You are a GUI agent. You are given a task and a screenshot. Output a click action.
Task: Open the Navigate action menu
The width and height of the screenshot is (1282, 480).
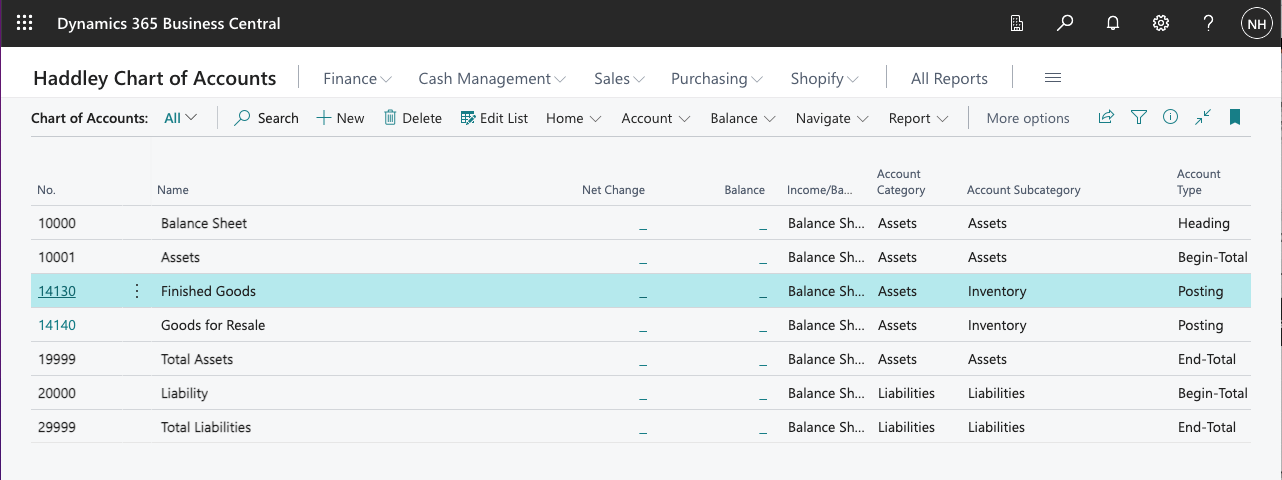point(832,118)
